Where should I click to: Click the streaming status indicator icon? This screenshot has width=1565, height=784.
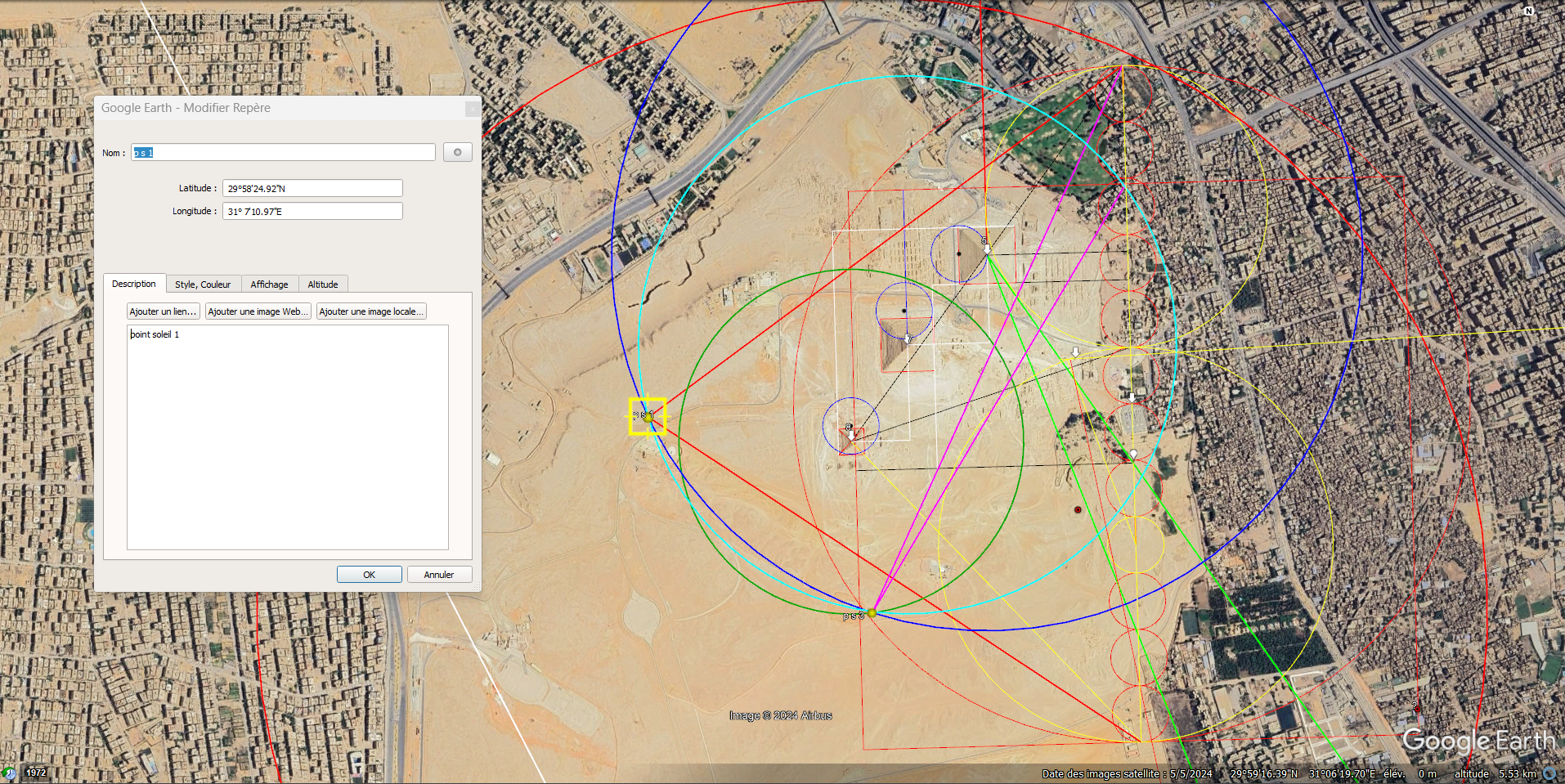(1549, 773)
